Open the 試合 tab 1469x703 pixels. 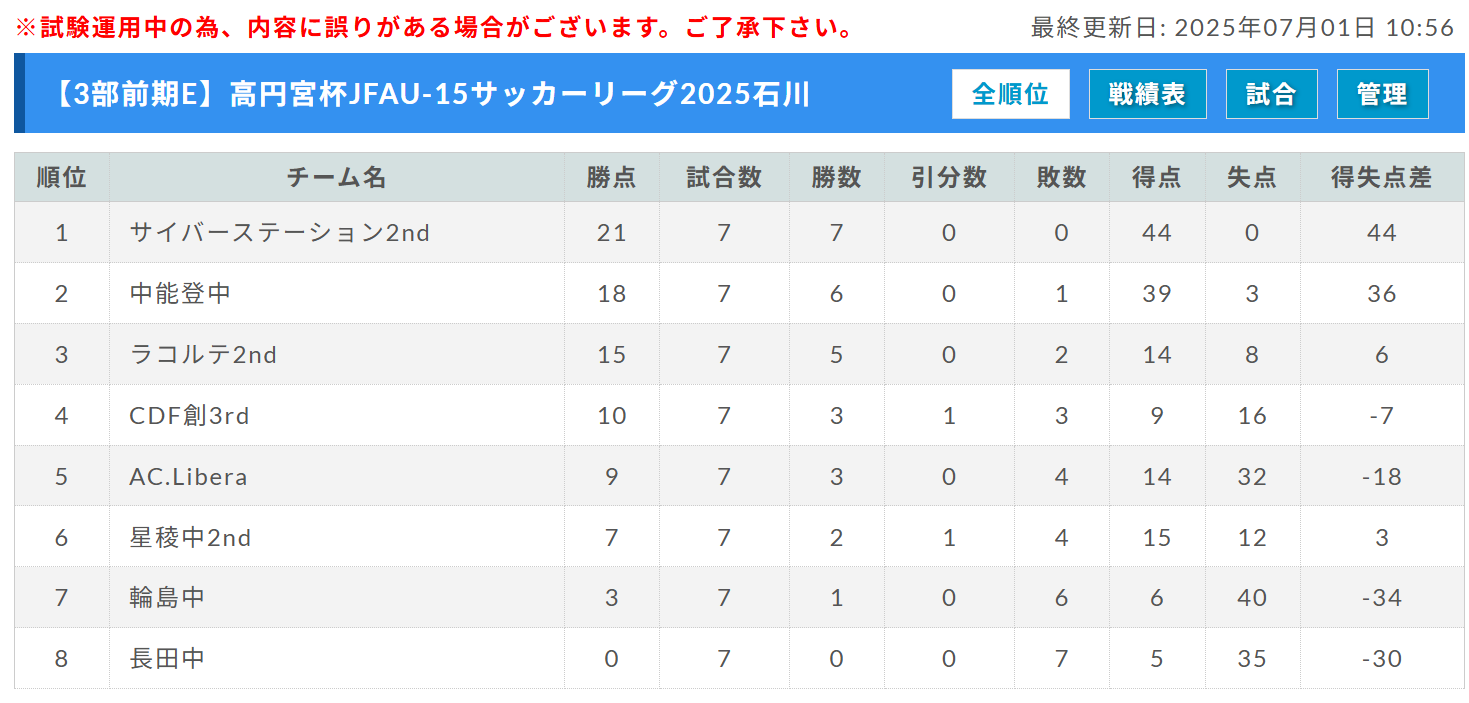point(1271,94)
